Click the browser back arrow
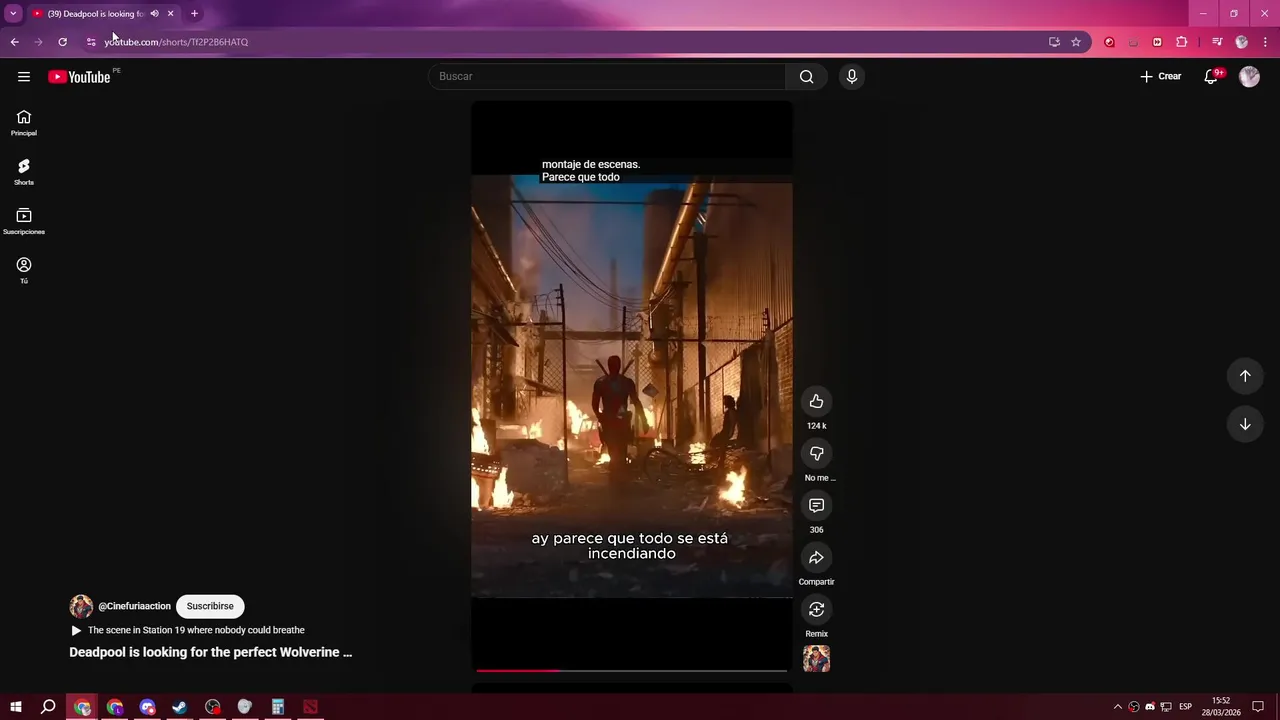The height and width of the screenshot is (720, 1280). [14, 42]
